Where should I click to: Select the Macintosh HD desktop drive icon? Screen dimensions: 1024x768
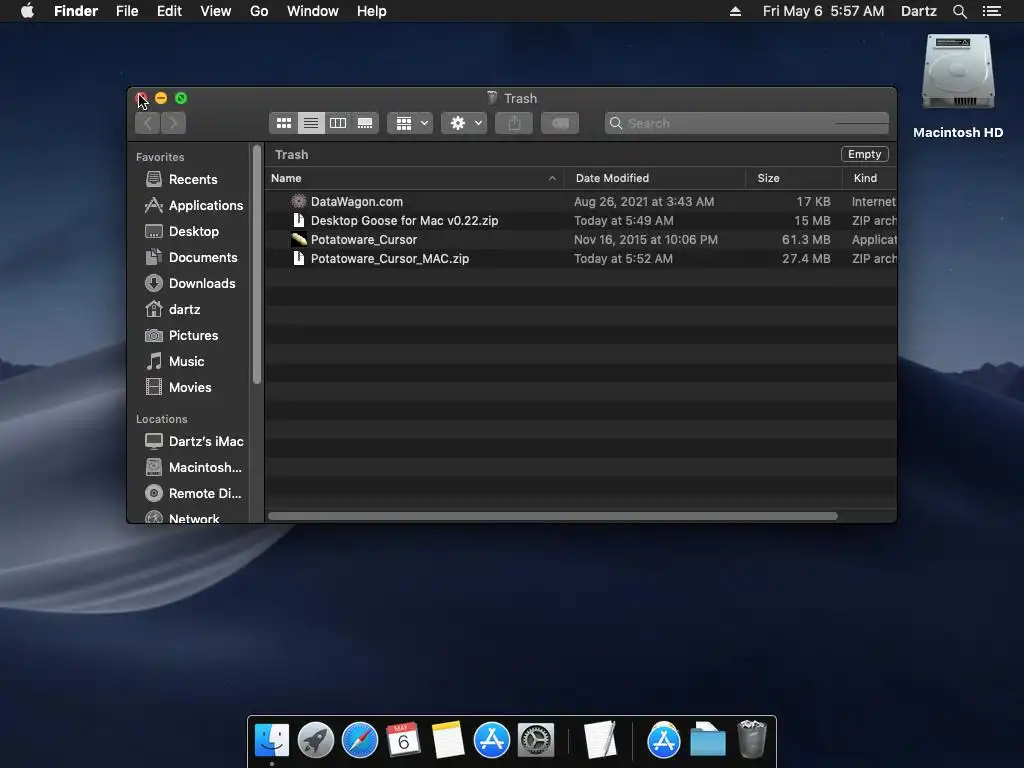(958, 72)
